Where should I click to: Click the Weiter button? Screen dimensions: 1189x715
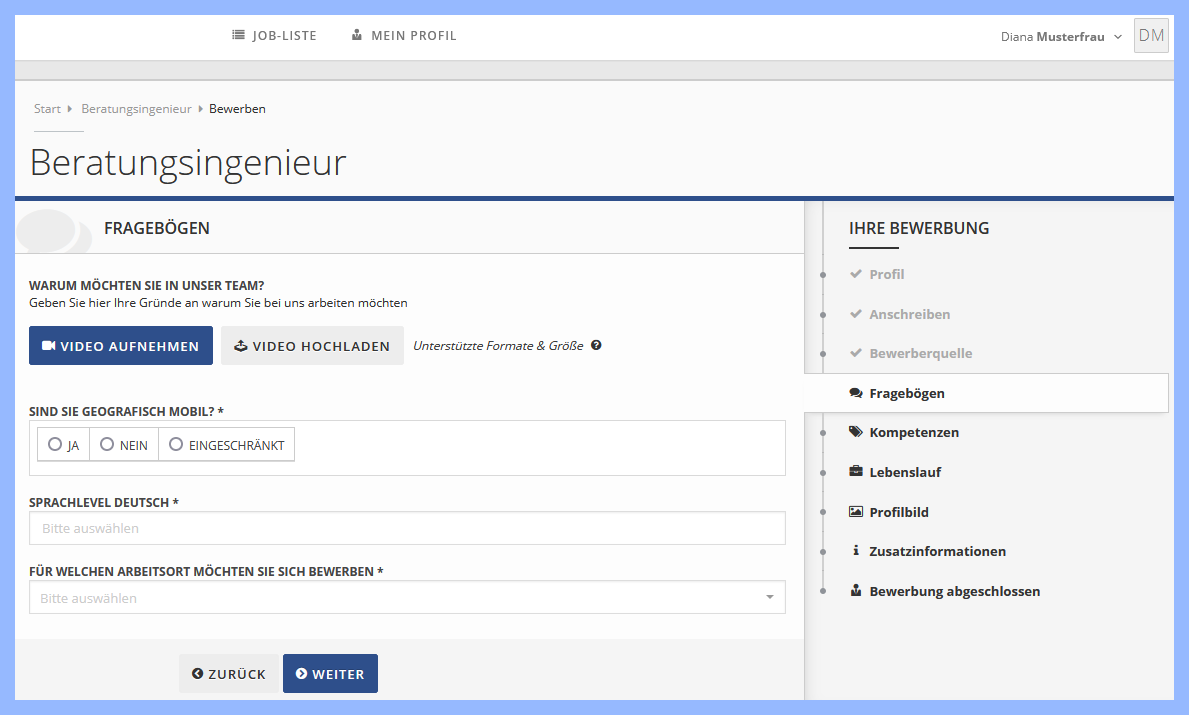pyautogui.click(x=330, y=674)
